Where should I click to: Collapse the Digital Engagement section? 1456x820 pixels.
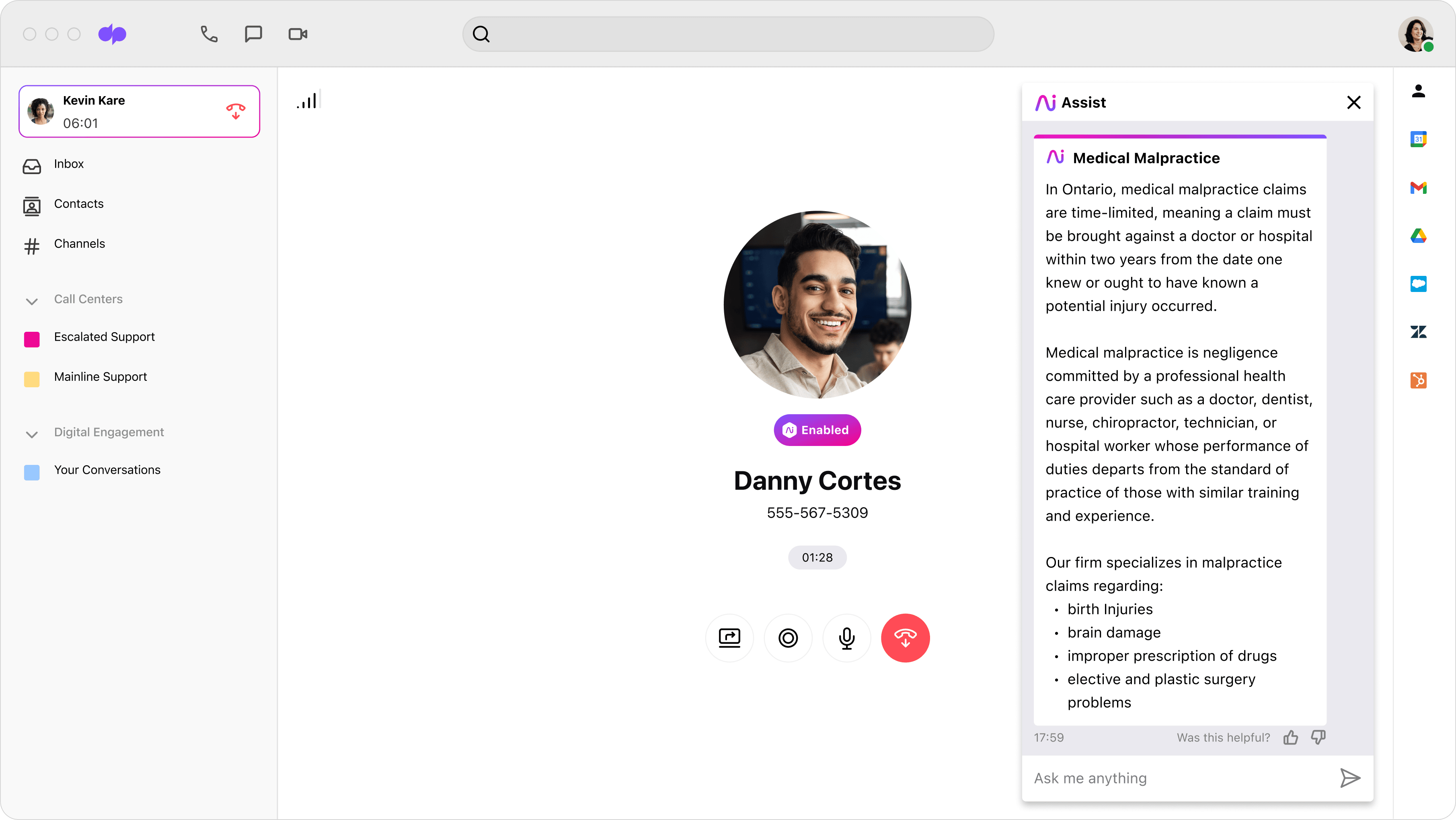click(x=32, y=435)
